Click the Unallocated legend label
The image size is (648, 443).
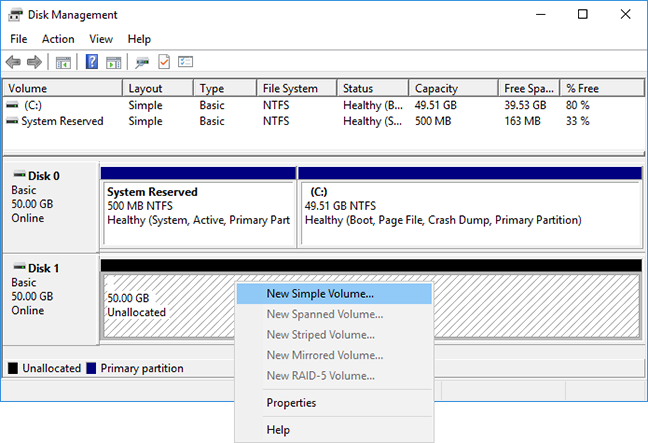(x=52, y=368)
